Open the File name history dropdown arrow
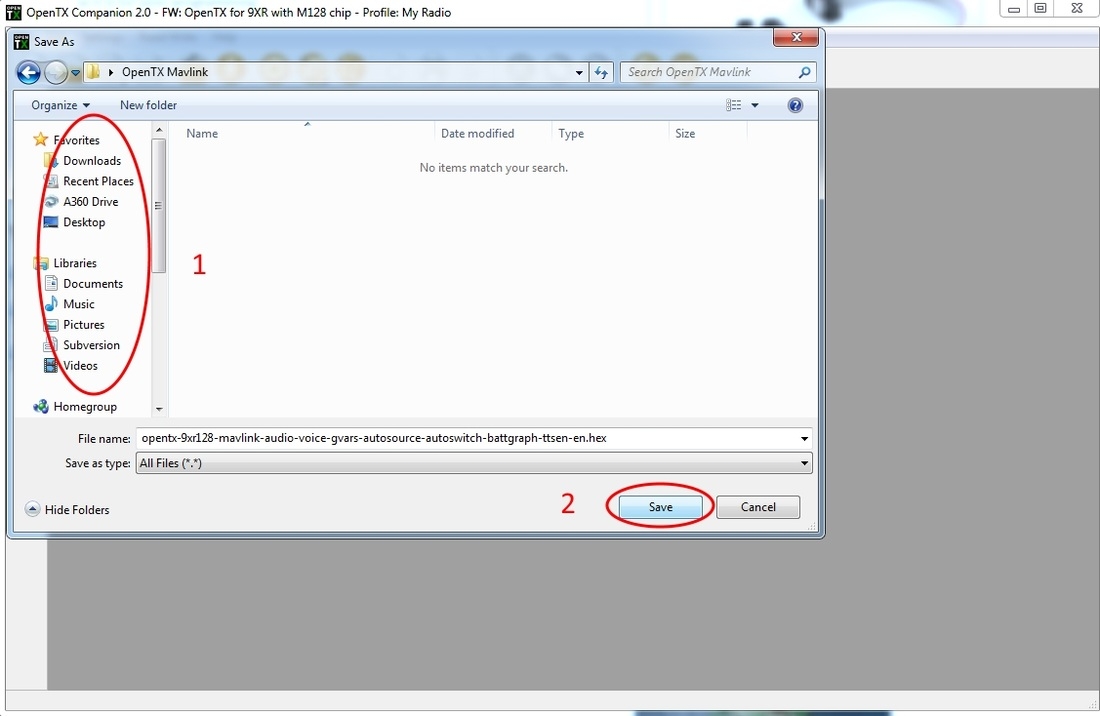Screen dimensions: 1100x716 [805, 438]
